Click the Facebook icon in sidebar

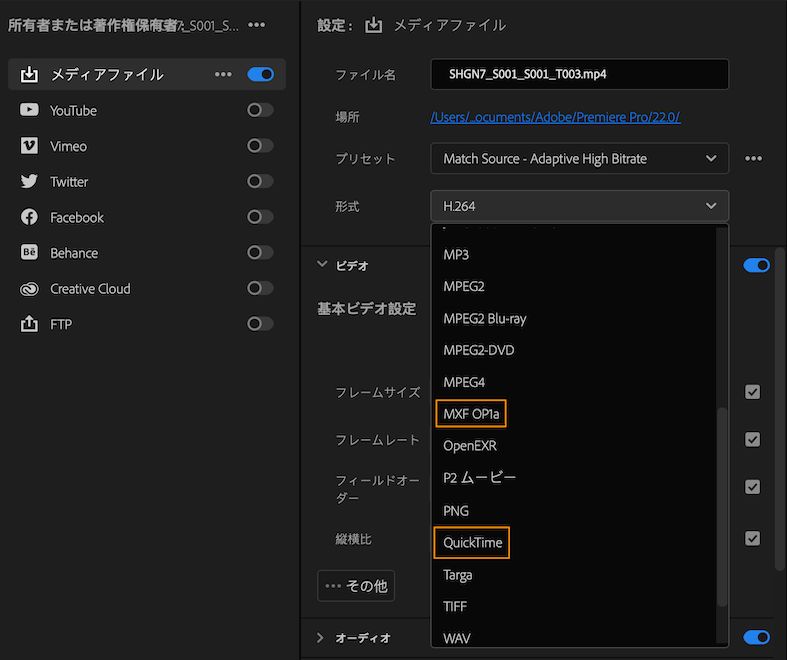coord(29,217)
